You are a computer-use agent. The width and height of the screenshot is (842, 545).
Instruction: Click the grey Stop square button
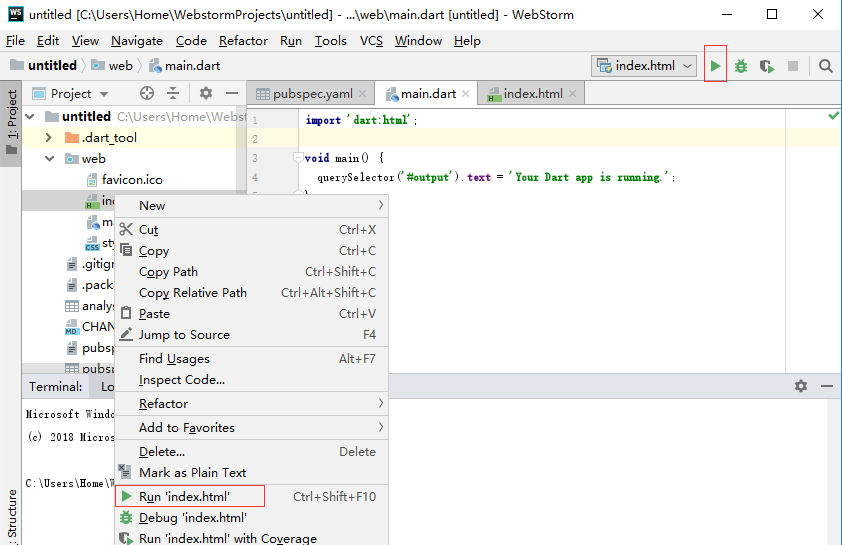[793, 66]
